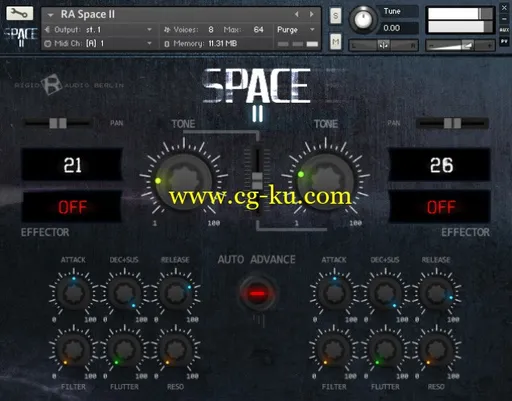The height and width of the screenshot is (401, 512).
Task: Click the right RELEASE knob
Action: (436, 293)
